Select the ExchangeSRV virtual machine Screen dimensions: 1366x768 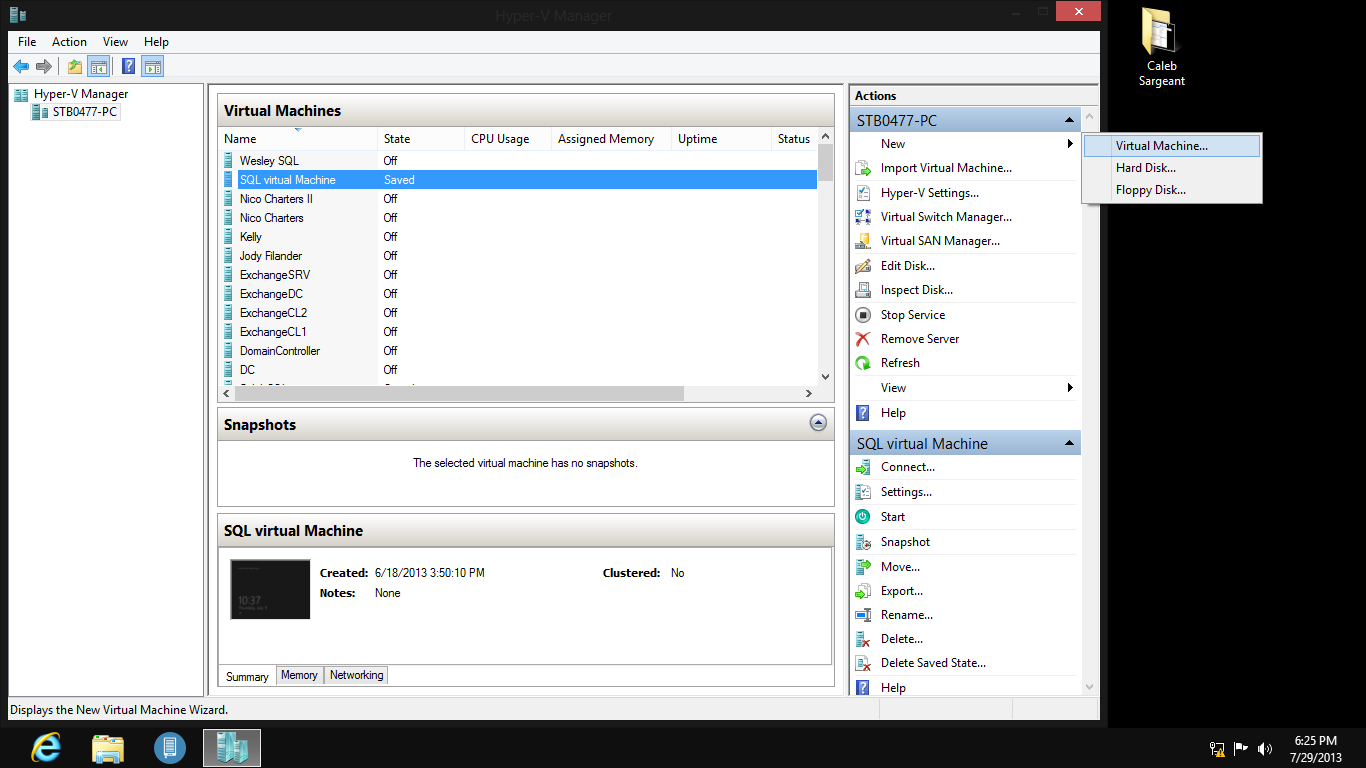click(x=518, y=275)
